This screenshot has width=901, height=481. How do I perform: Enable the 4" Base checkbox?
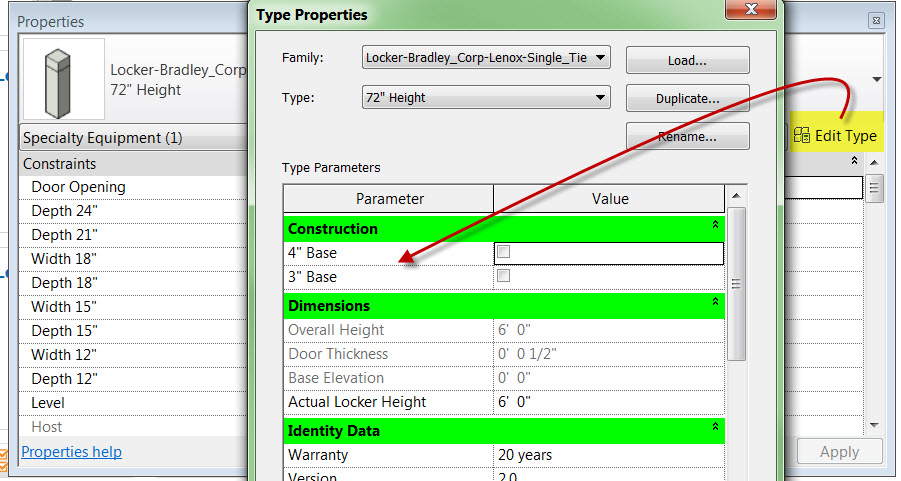(x=503, y=252)
